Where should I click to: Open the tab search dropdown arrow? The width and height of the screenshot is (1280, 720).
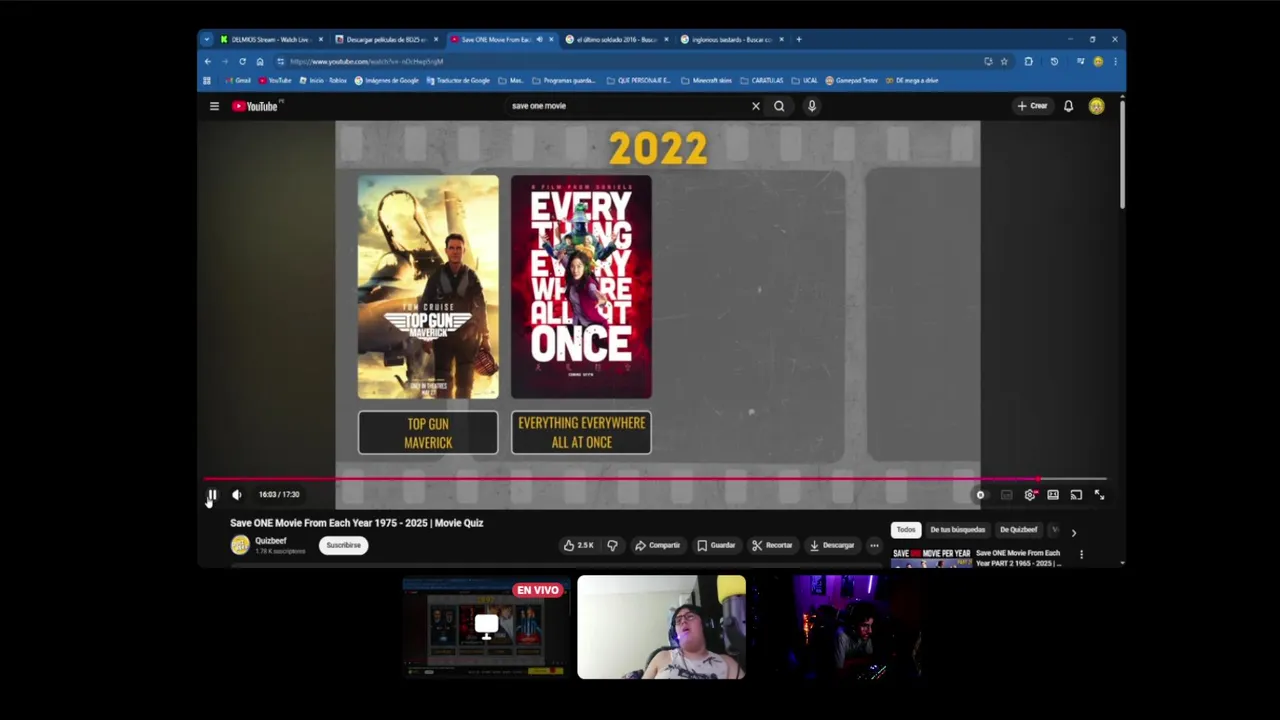click(x=207, y=40)
